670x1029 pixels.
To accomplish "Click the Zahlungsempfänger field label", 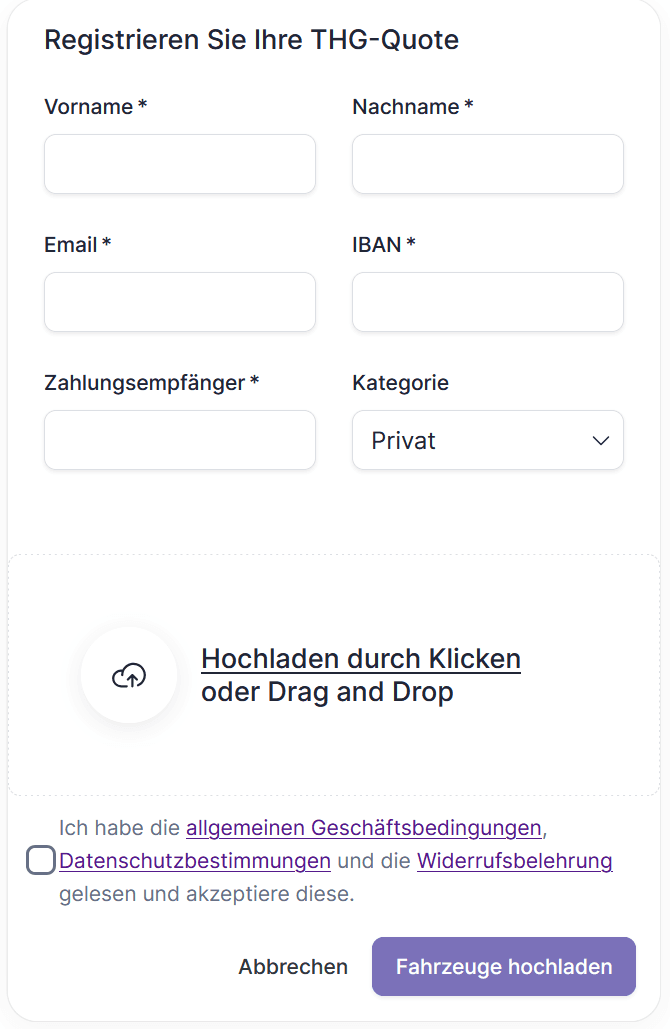I will [145, 383].
